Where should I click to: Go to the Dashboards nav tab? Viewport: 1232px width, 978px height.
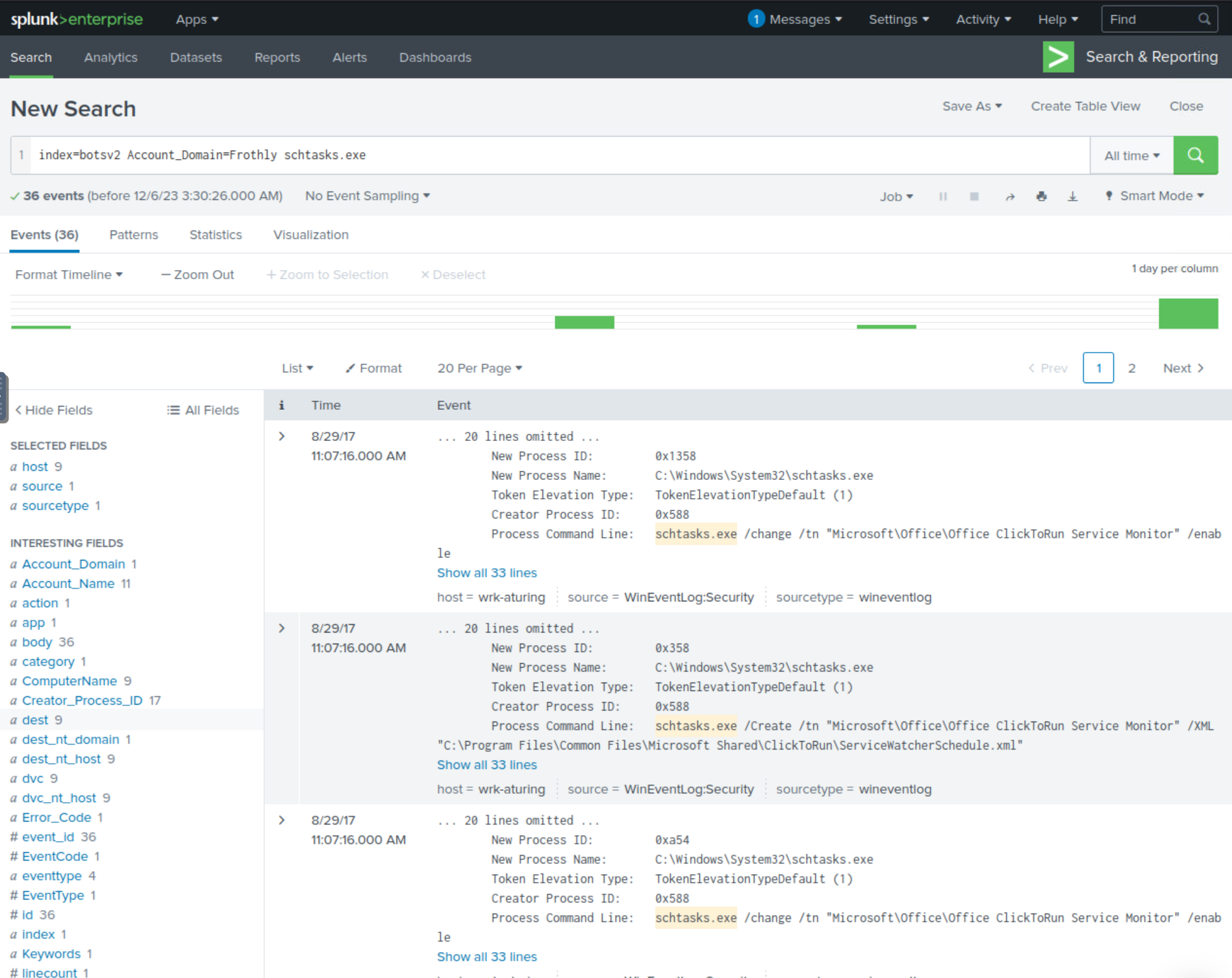coord(435,57)
